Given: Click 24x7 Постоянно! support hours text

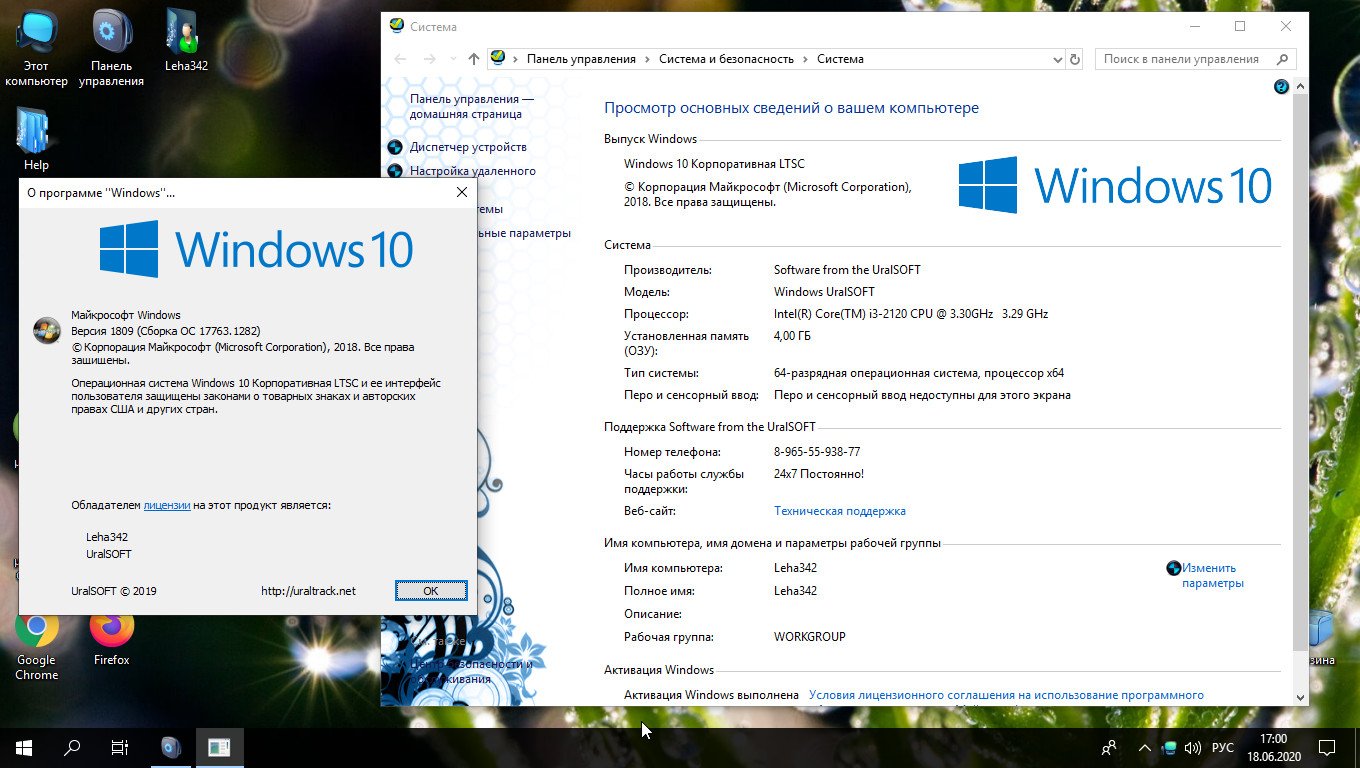Looking at the screenshot, I should click(819, 474).
